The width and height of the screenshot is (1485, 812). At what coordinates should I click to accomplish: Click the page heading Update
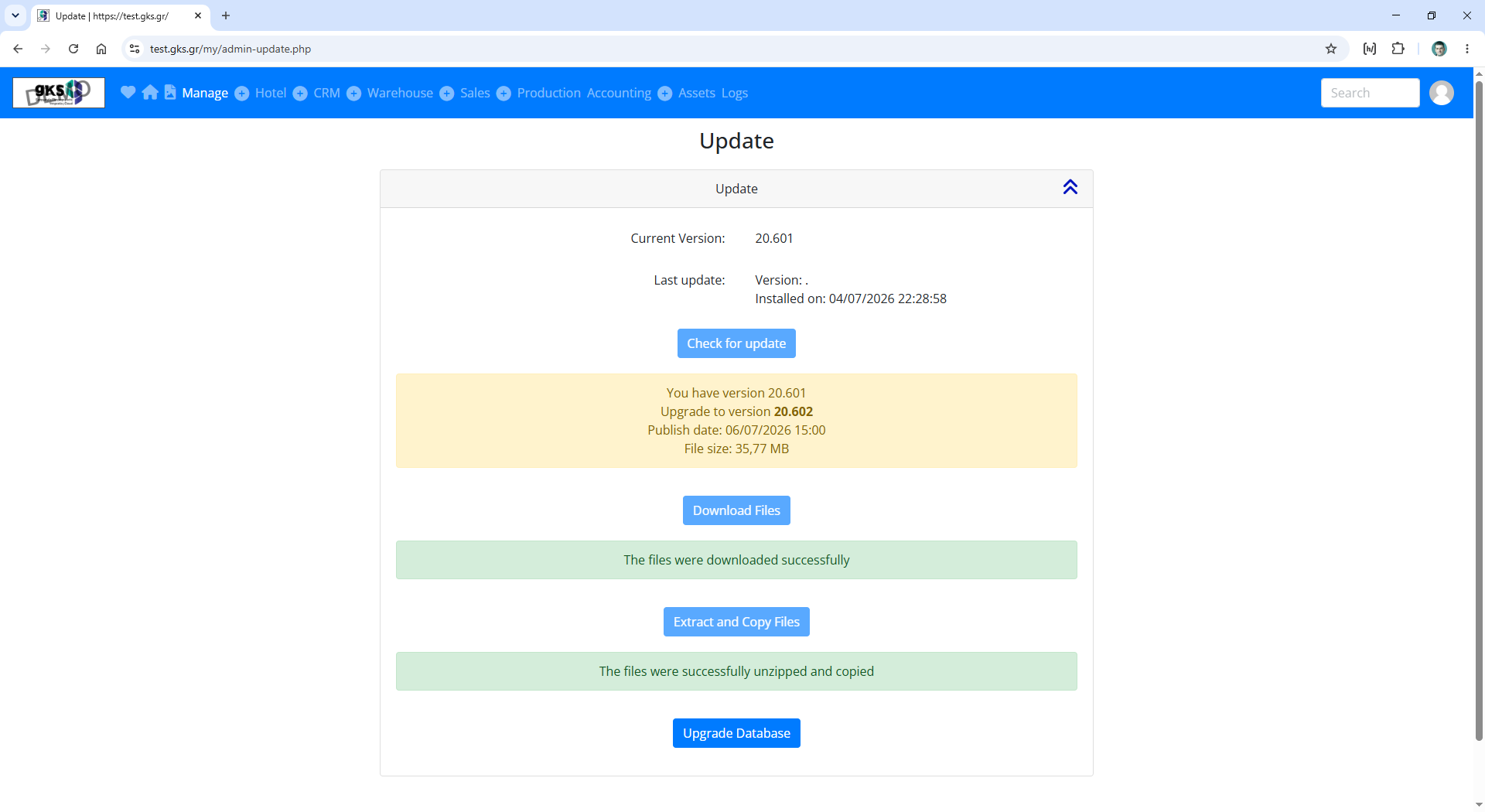(x=736, y=141)
